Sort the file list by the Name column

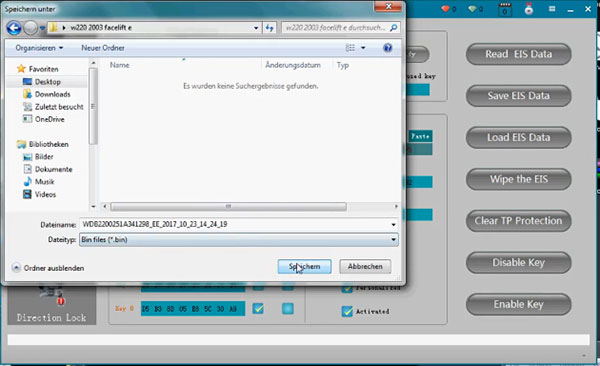119,65
